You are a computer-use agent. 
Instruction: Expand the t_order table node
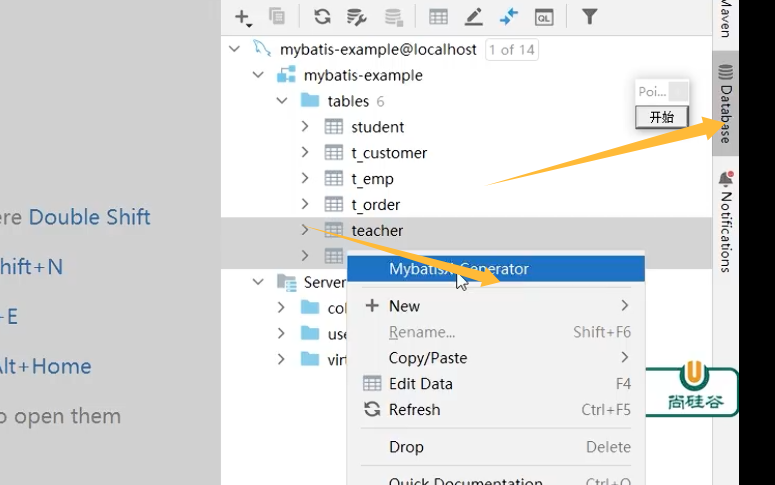click(x=305, y=204)
